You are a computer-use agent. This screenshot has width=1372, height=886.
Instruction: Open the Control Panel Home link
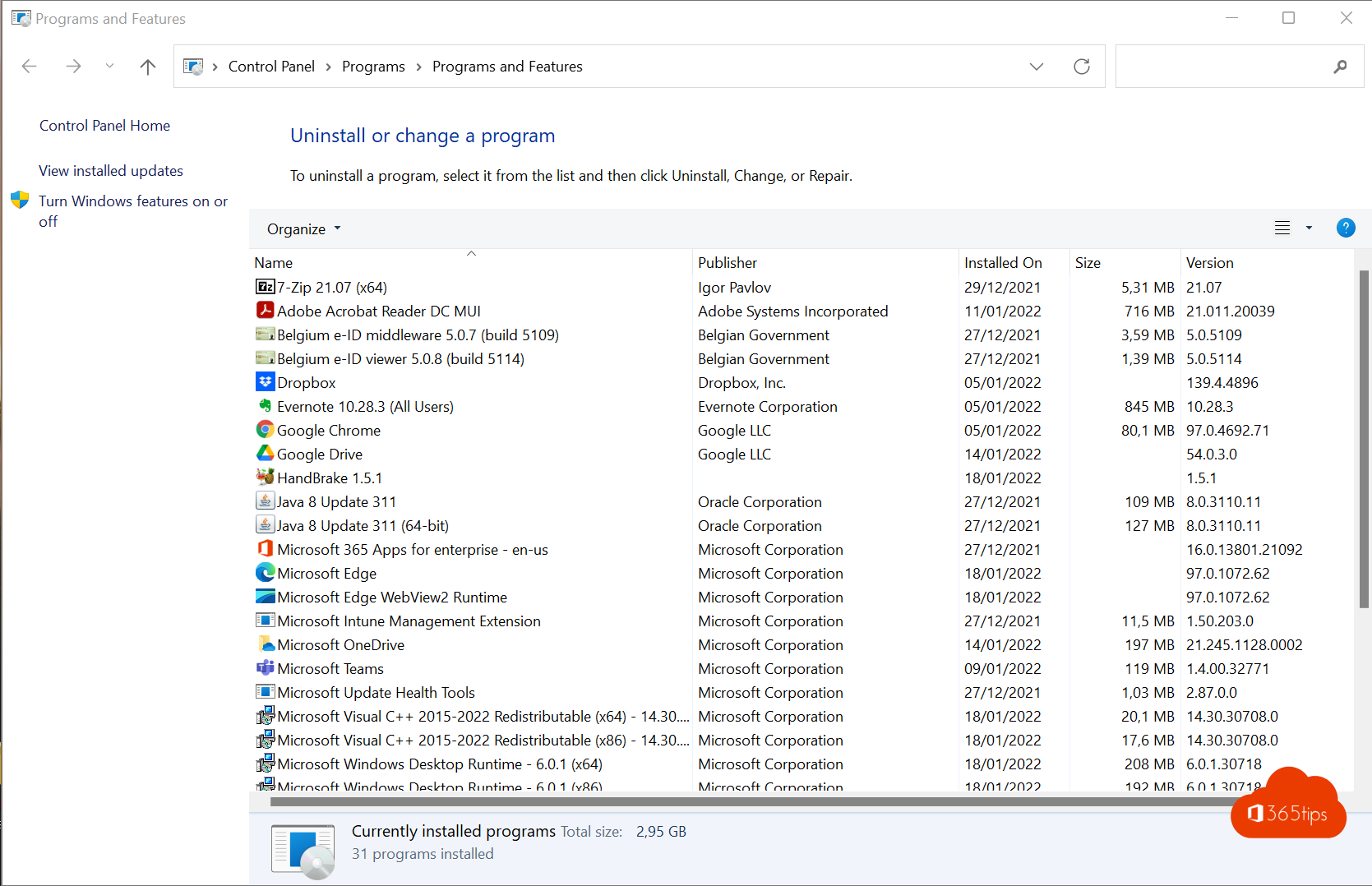pos(104,126)
